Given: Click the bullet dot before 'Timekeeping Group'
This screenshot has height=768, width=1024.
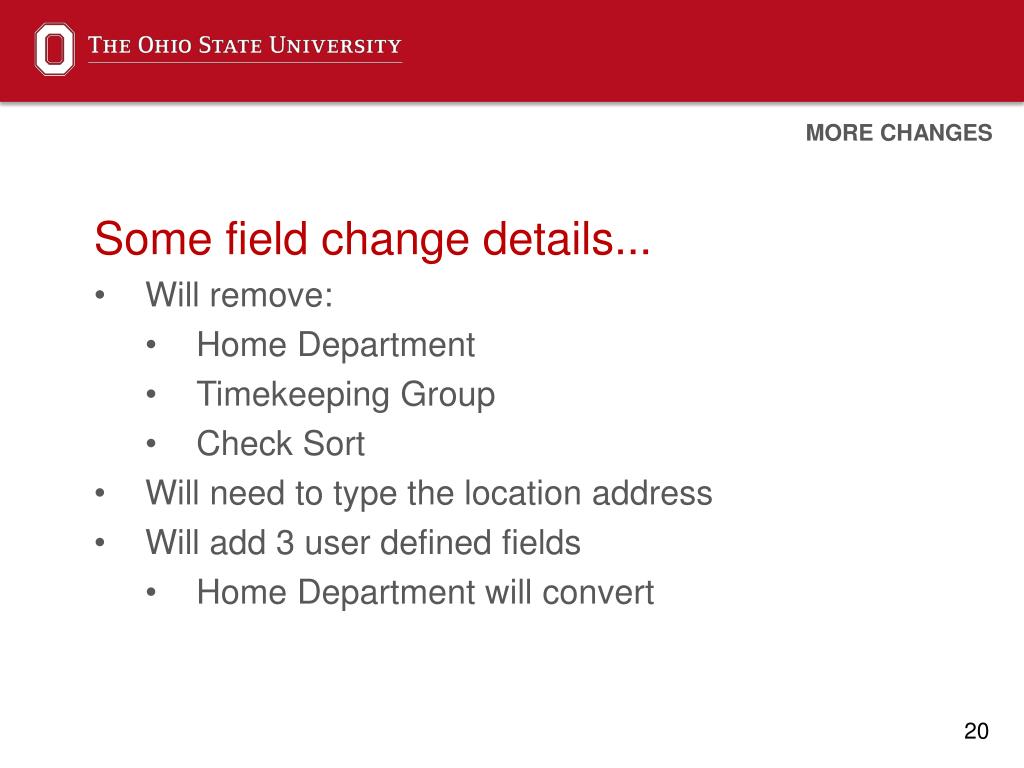Looking at the screenshot, I should pyautogui.click(x=151, y=394).
